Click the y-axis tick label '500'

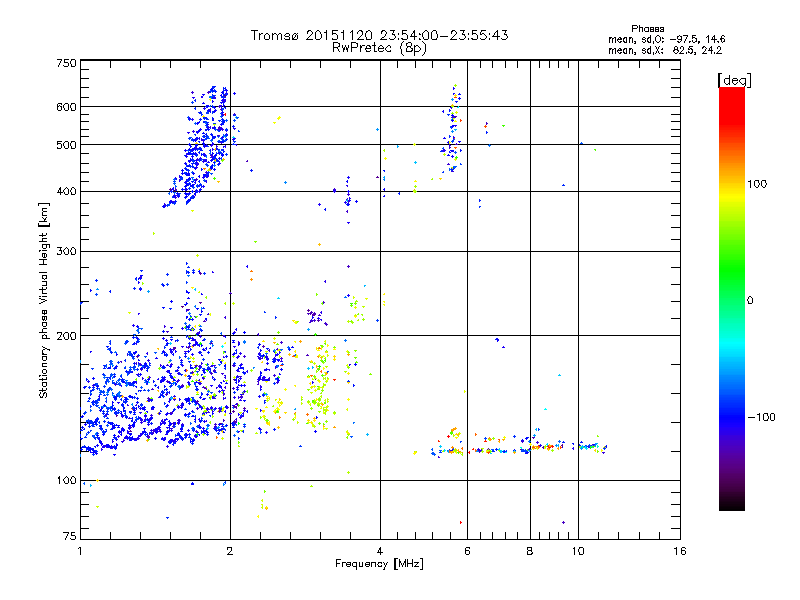pos(66,145)
